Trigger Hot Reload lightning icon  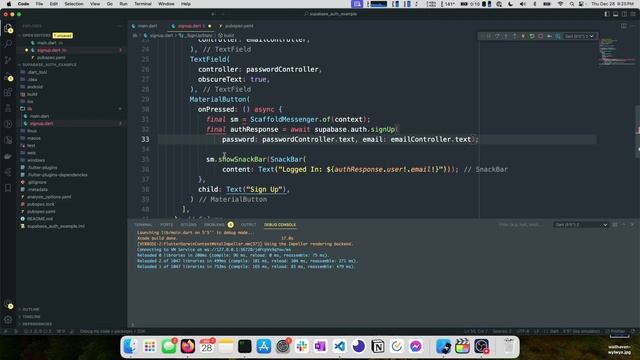pos(523,36)
